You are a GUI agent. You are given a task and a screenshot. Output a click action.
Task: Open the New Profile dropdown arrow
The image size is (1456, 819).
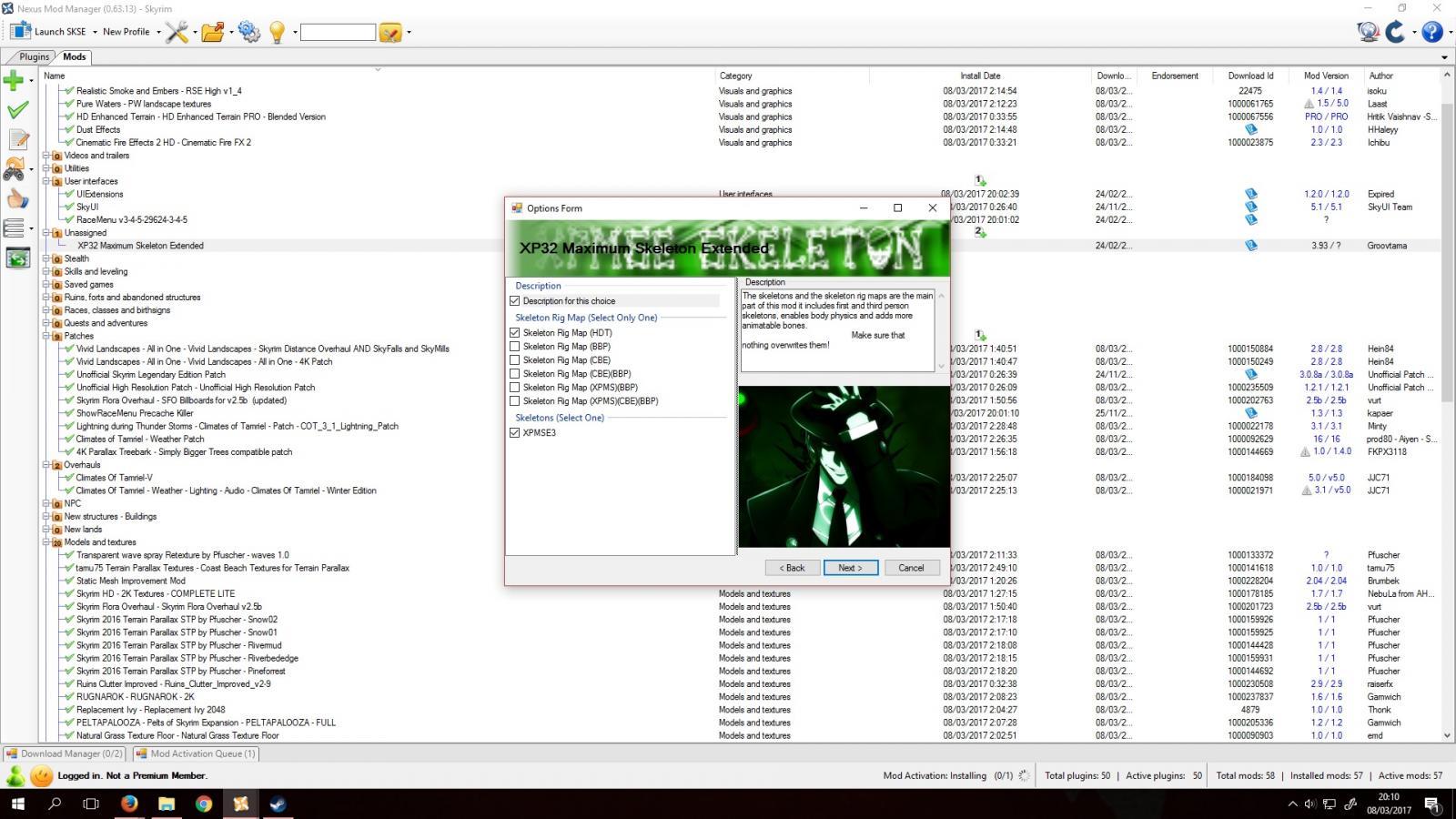(158, 32)
